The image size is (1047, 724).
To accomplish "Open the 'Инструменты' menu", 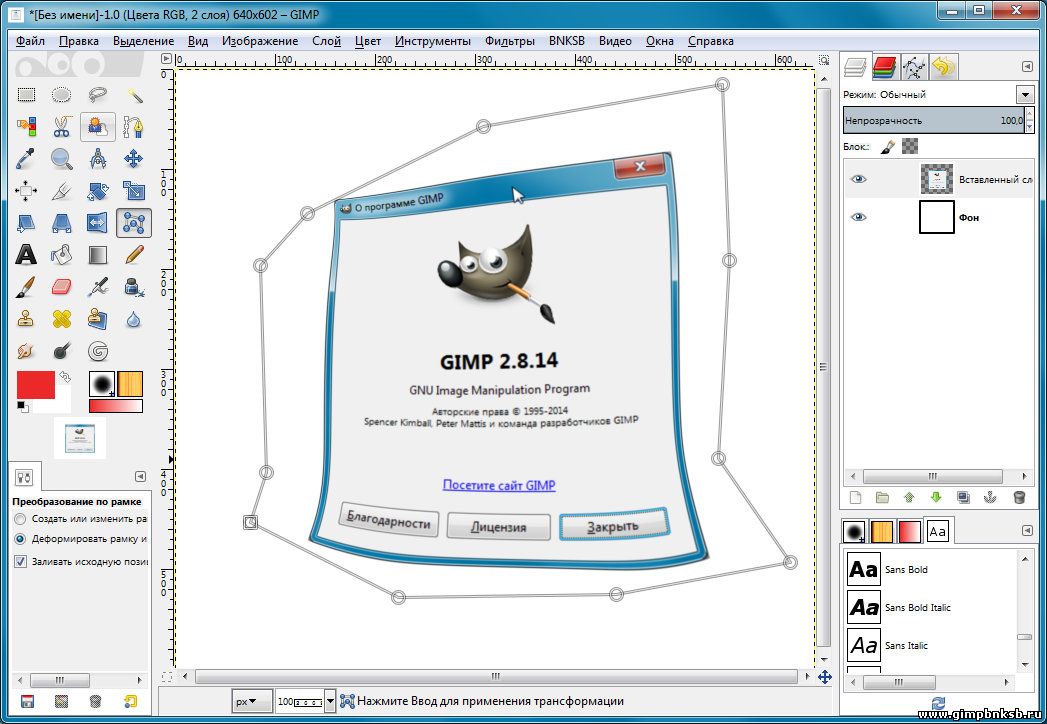I will click(433, 41).
